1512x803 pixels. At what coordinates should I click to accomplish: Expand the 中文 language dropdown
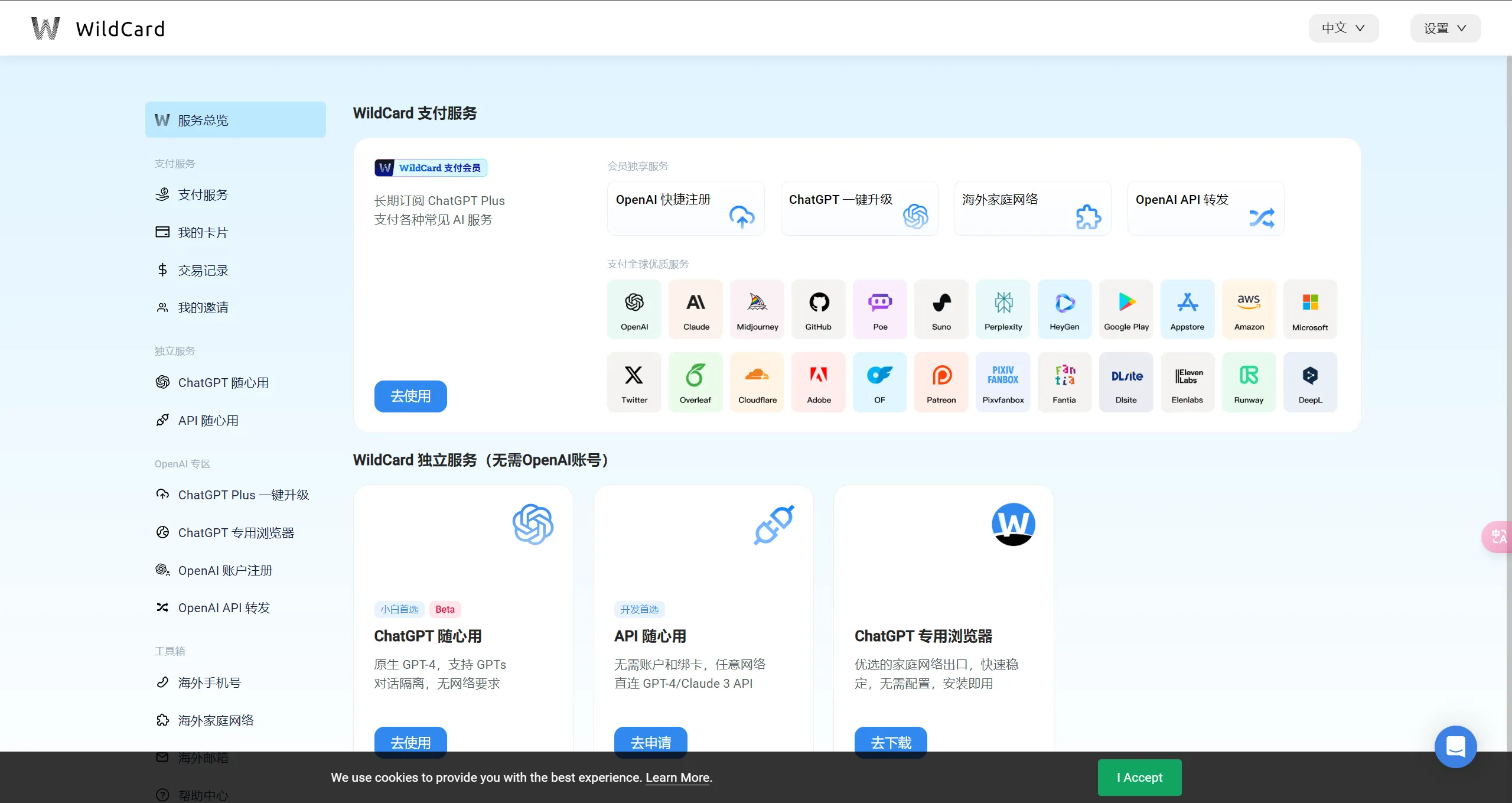pos(1343,28)
